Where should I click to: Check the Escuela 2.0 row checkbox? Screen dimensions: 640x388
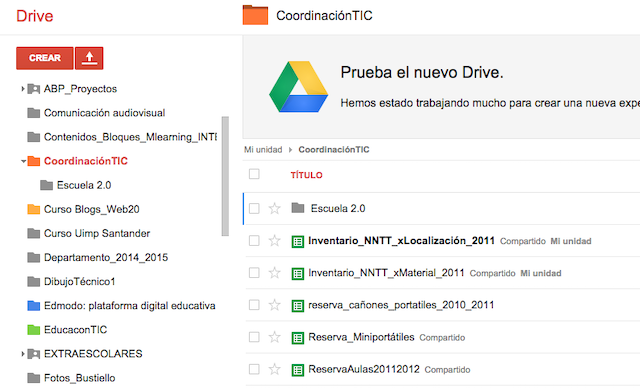254,208
